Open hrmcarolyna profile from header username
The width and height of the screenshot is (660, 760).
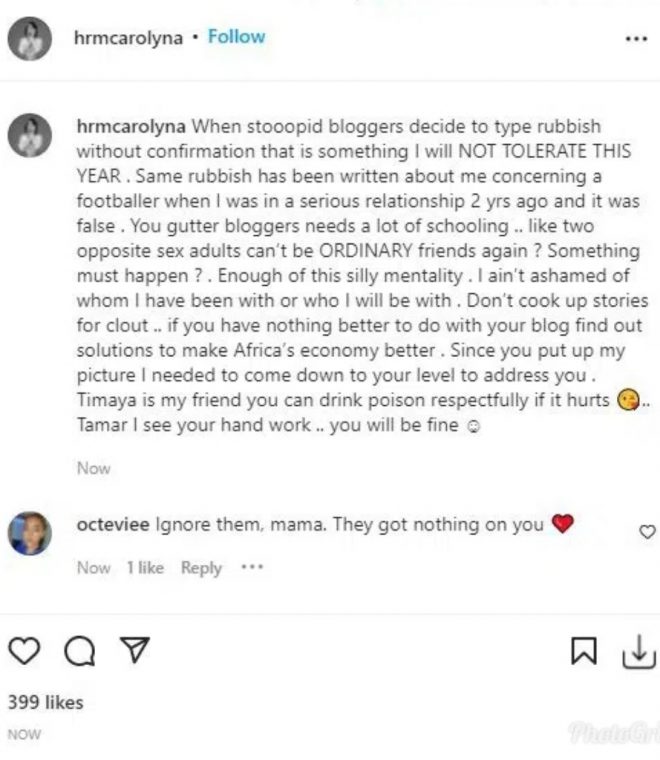128,38
